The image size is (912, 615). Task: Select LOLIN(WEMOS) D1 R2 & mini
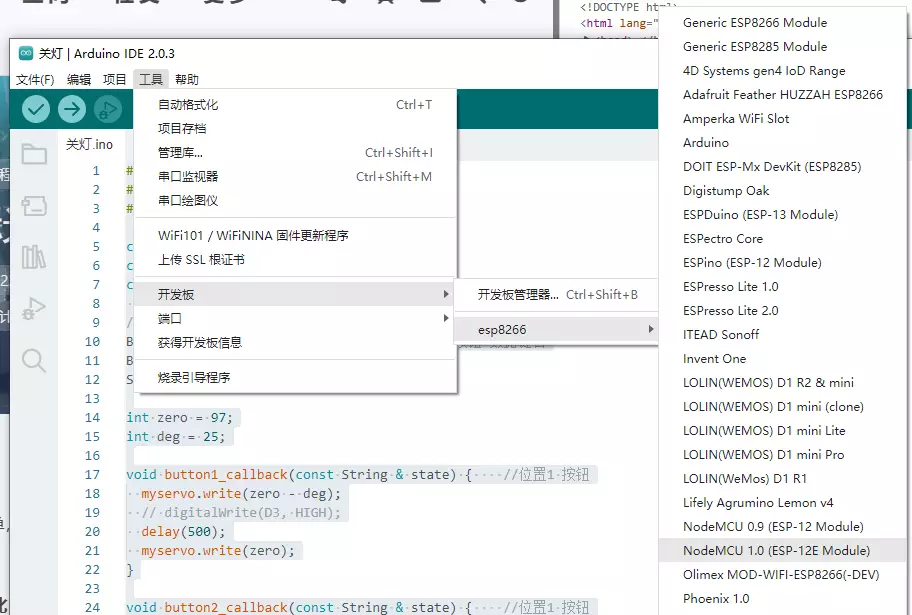(785, 383)
